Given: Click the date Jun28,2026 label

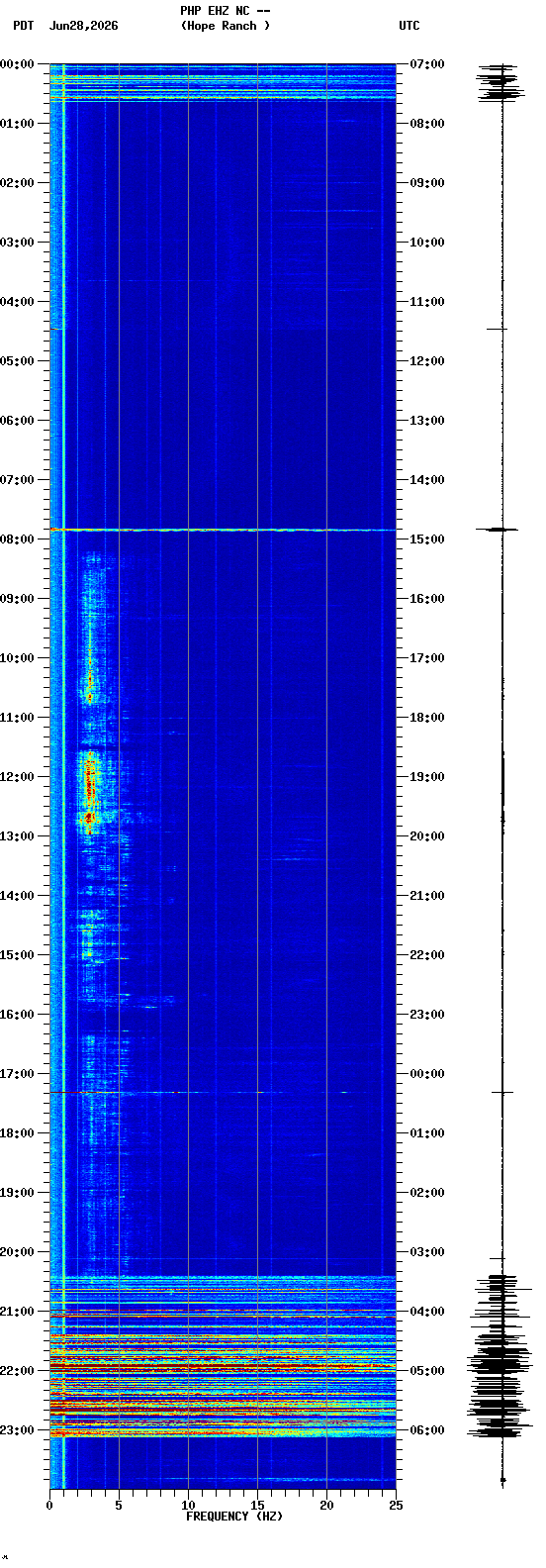Looking at the screenshot, I should [83, 26].
